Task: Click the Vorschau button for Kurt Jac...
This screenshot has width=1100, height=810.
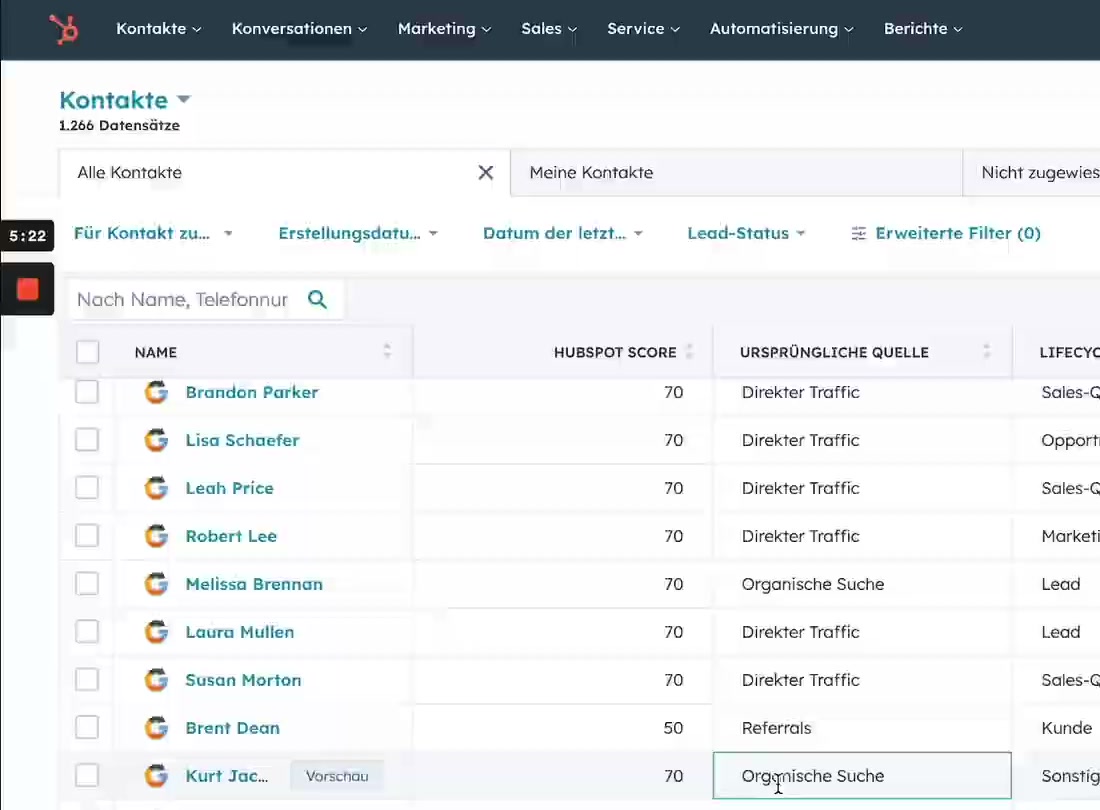Action: 336,775
